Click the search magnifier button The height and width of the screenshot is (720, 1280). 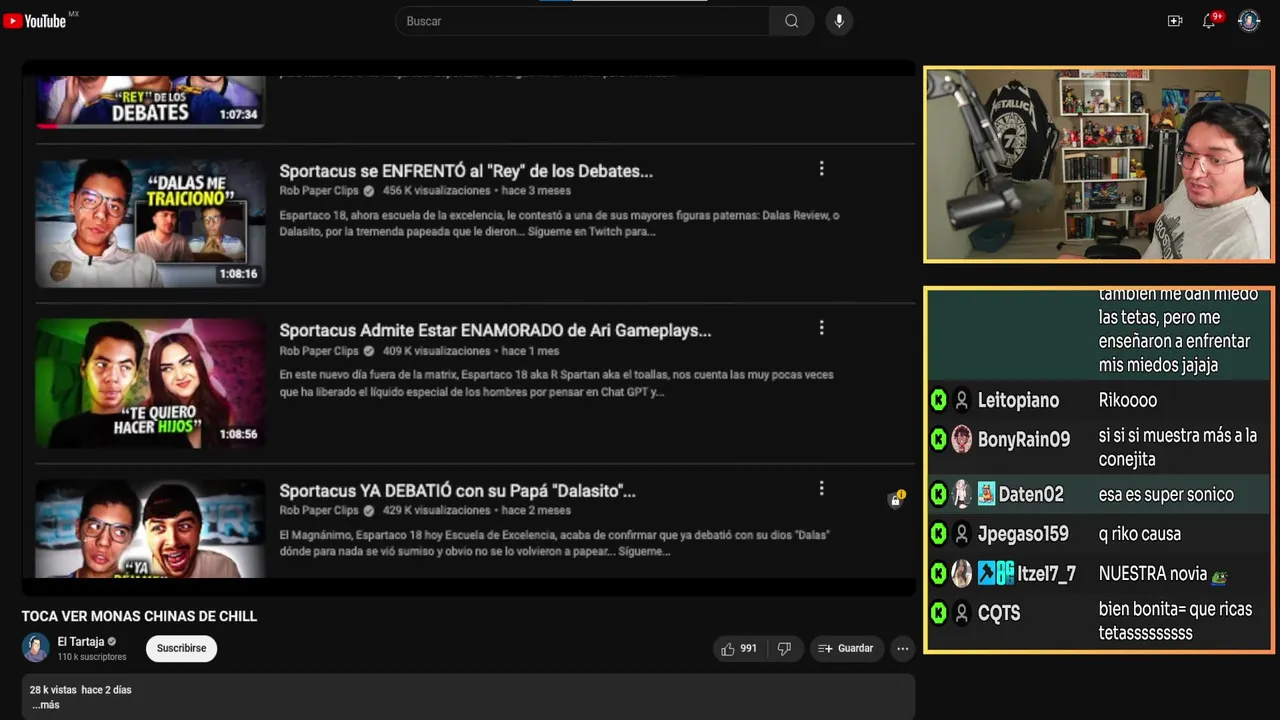coord(791,21)
